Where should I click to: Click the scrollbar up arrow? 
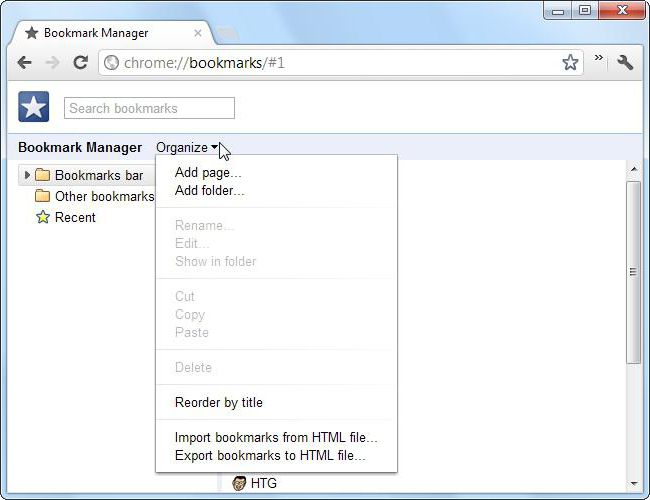pyautogui.click(x=633, y=169)
